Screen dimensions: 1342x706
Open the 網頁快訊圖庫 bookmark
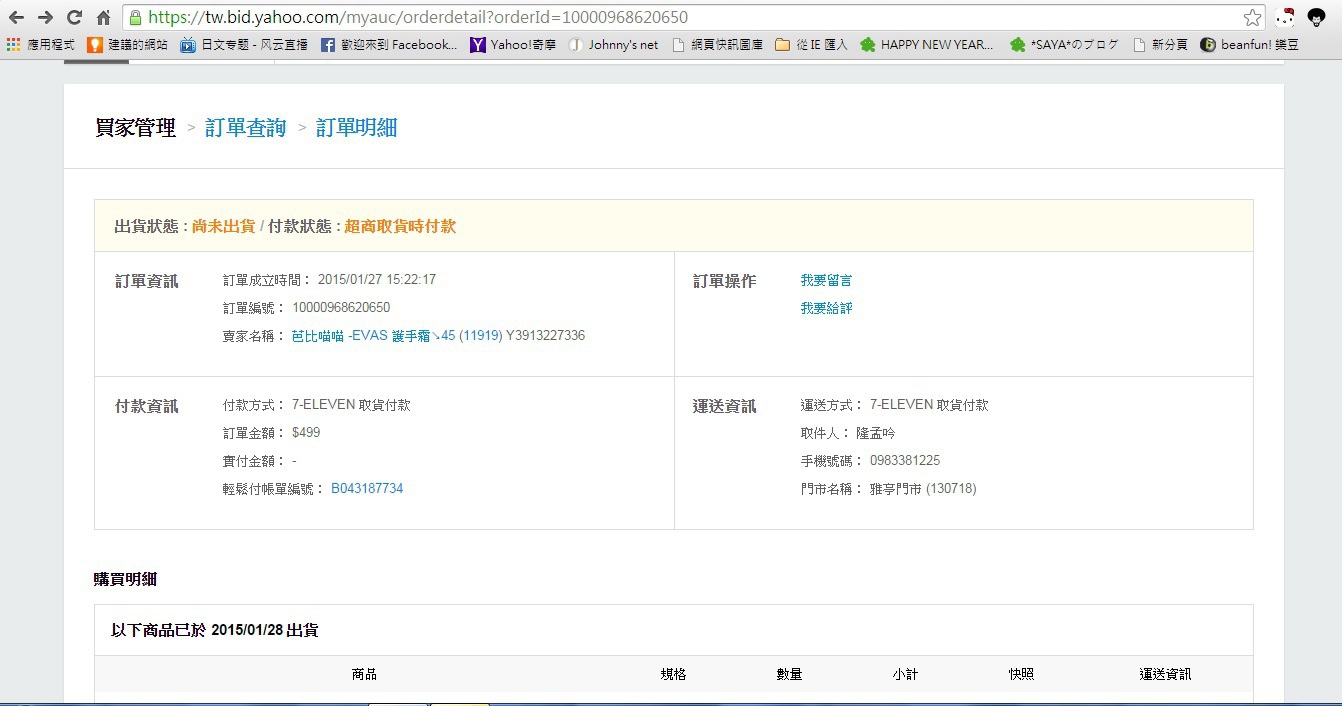pyautogui.click(x=718, y=44)
